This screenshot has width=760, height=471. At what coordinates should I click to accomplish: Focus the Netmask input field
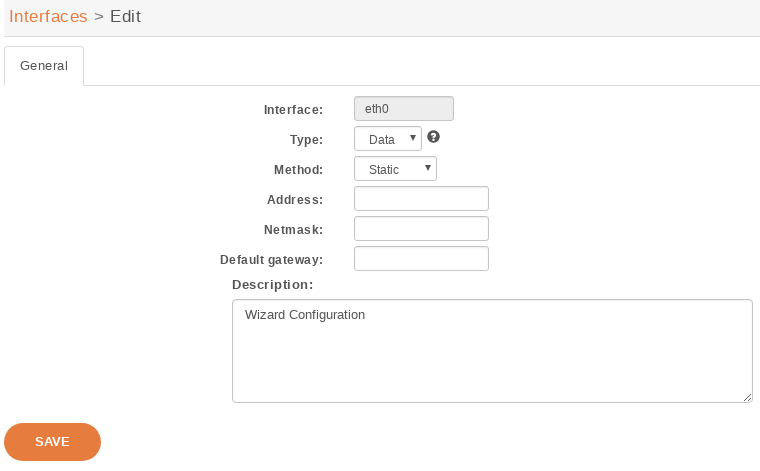[x=421, y=229]
